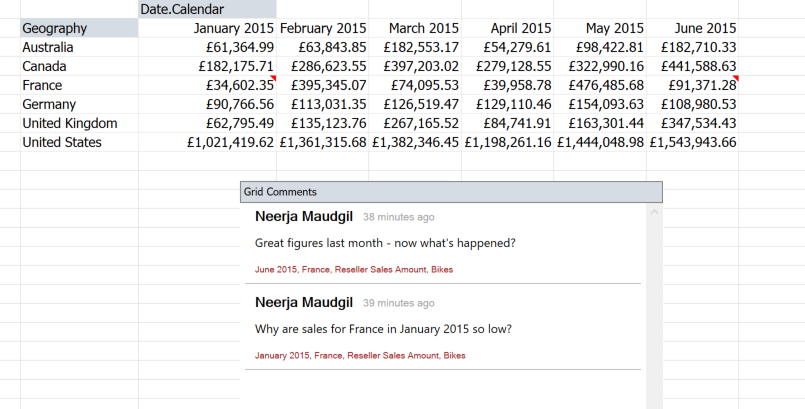Click the comments panel scroll up arrow

point(654,212)
